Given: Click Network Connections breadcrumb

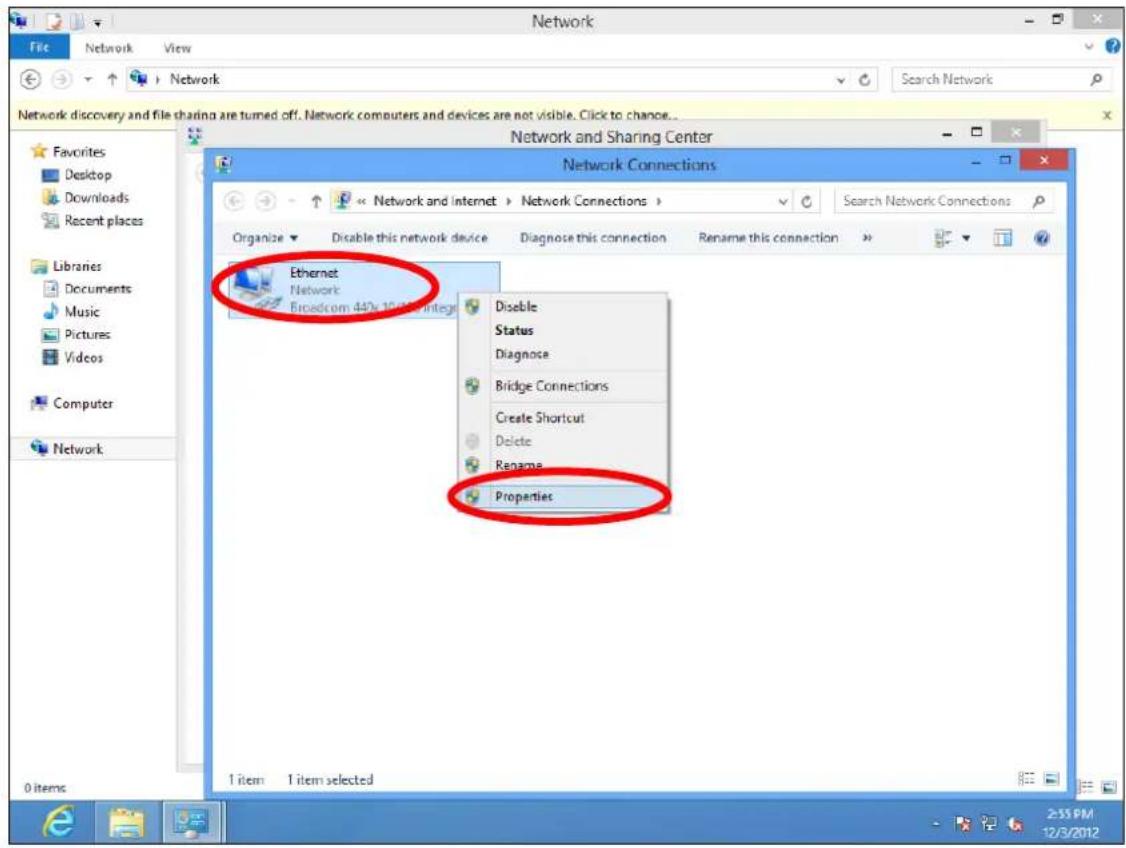Looking at the screenshot, I should (x=584, y=202).
